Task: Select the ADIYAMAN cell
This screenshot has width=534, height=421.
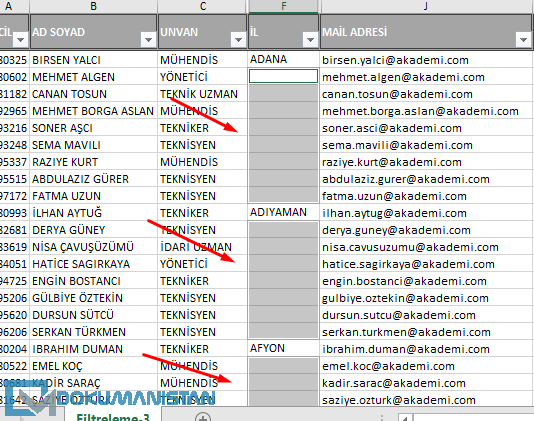Action: tap(283, 212)
